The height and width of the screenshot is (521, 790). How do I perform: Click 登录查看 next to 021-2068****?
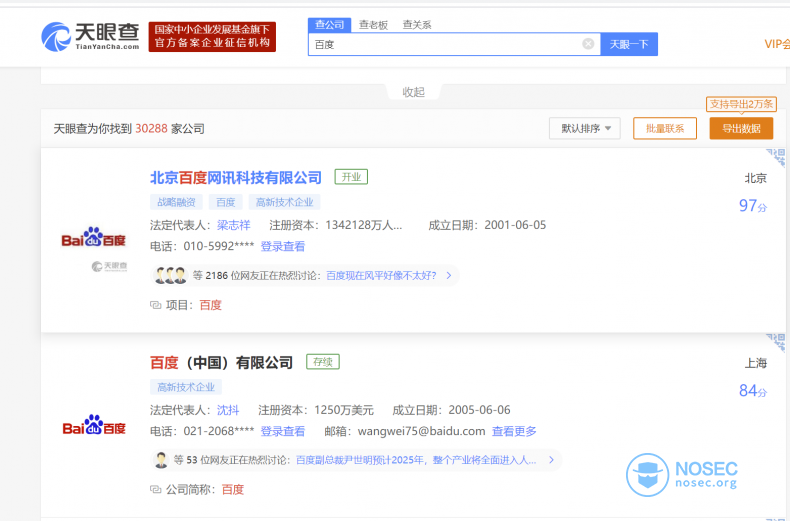(x=283, y=431)
